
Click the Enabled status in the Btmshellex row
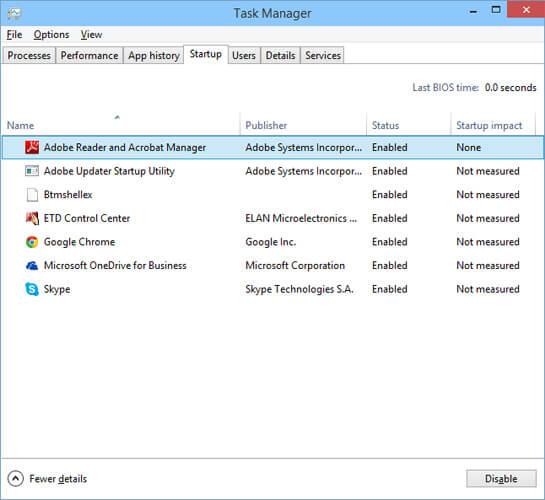tap(390, 195)
